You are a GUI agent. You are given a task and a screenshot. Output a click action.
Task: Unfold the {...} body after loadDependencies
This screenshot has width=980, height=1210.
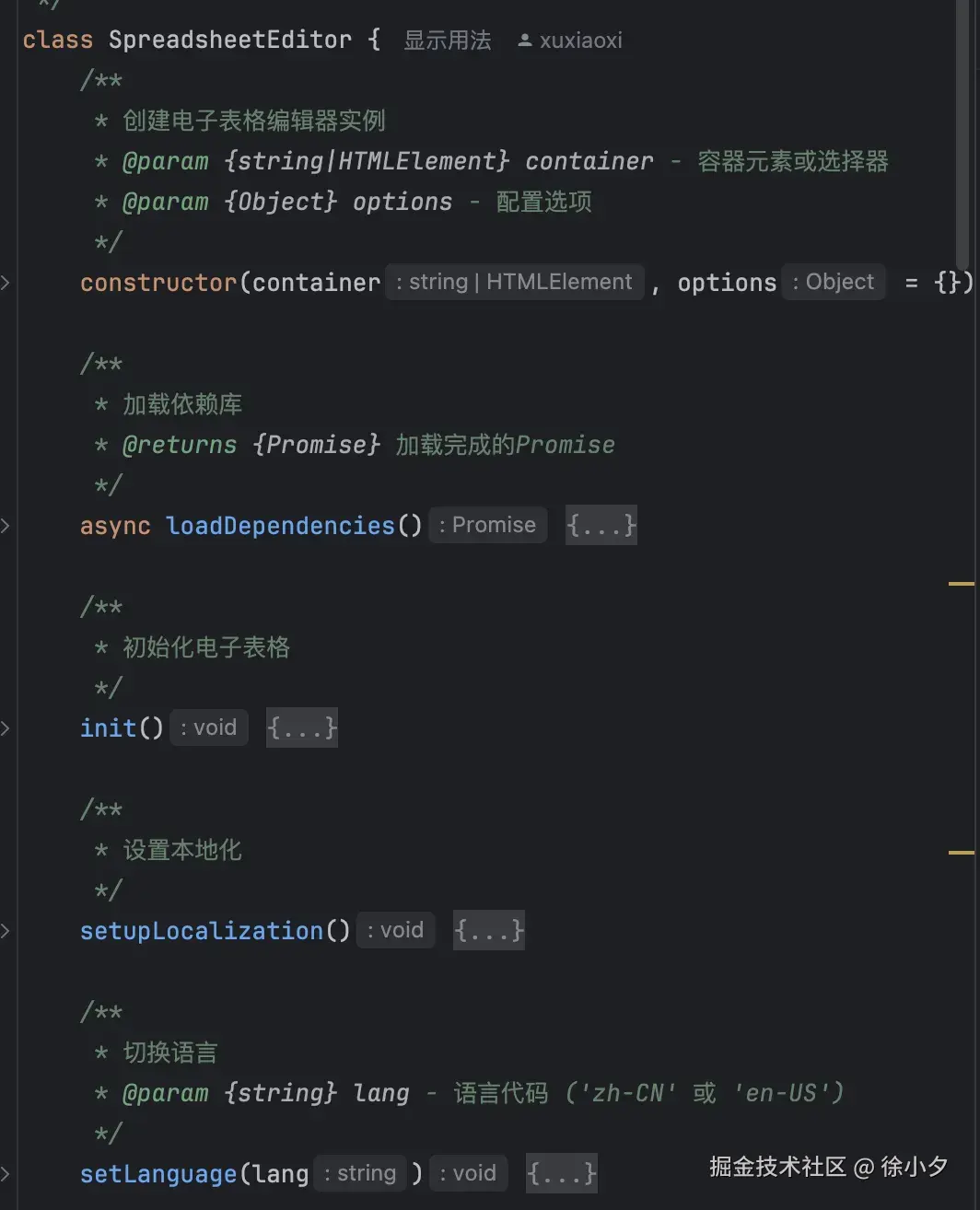coord(601,526)
